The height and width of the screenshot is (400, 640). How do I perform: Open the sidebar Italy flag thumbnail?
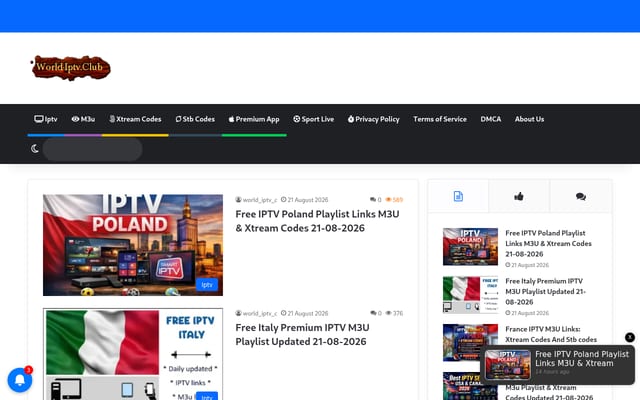(470, 295)
